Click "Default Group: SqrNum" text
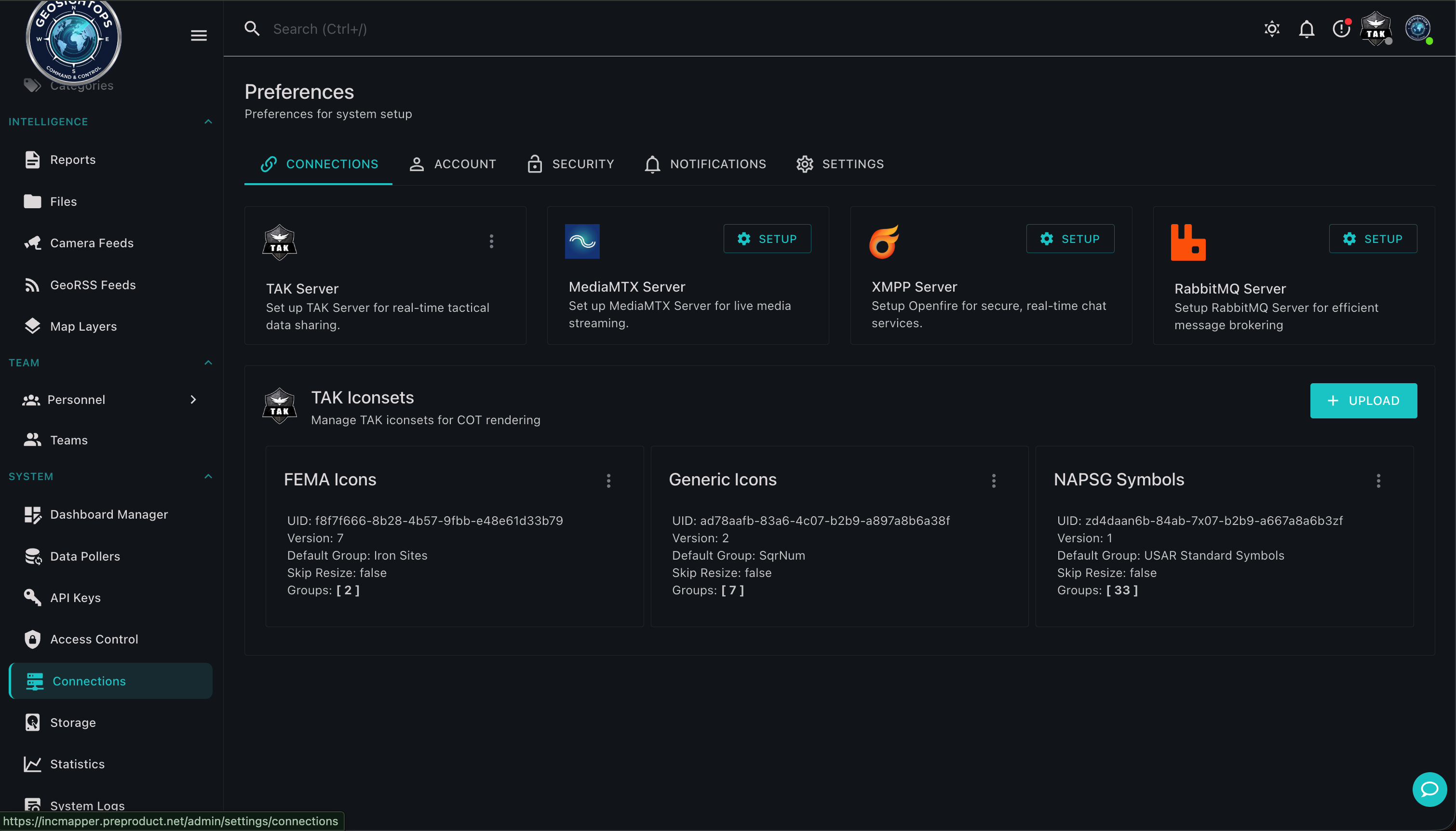The image size is (1456, 831). click(x=739, y=555)
